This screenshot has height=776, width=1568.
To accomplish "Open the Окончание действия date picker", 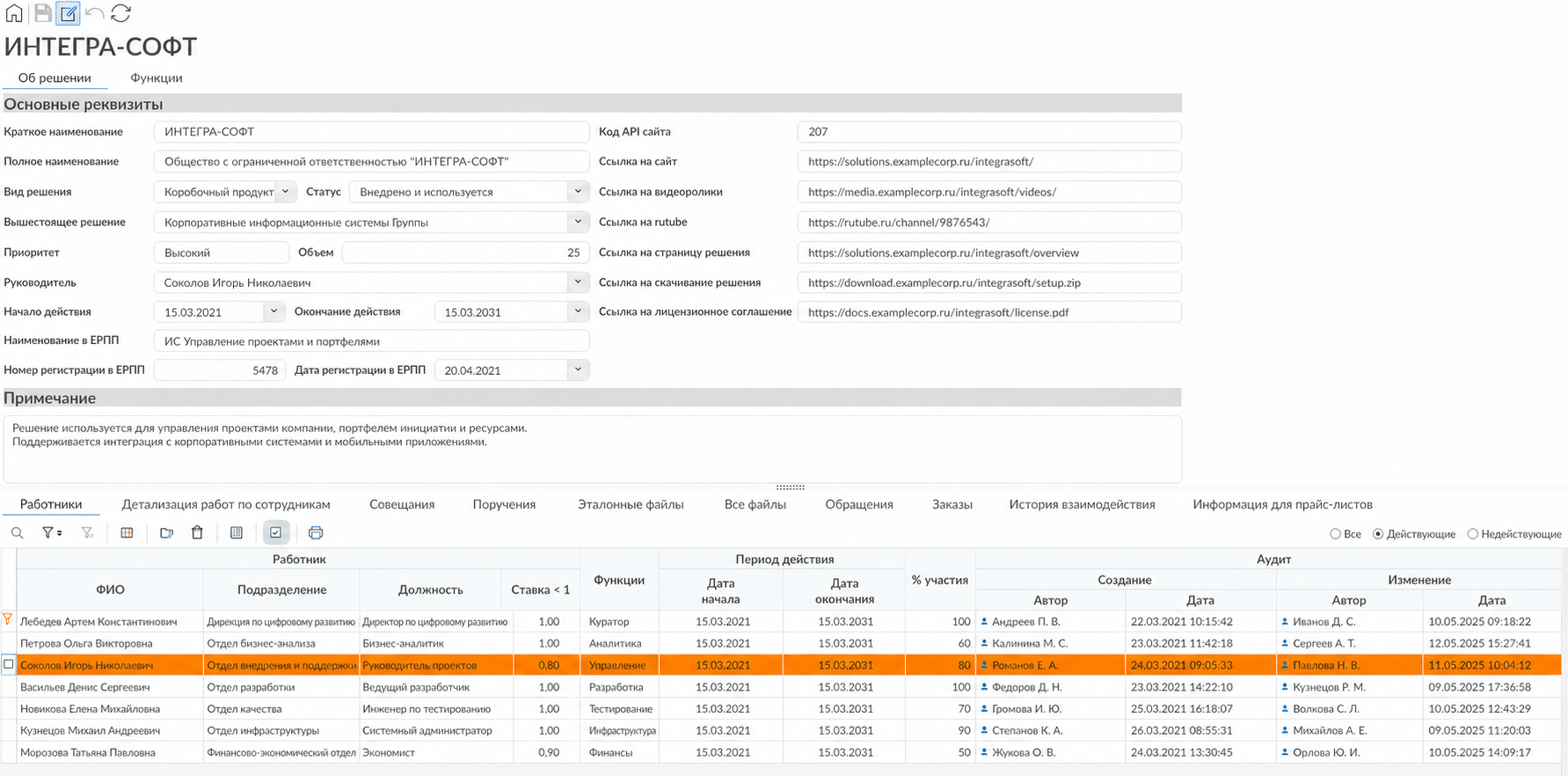I will 578,311.
